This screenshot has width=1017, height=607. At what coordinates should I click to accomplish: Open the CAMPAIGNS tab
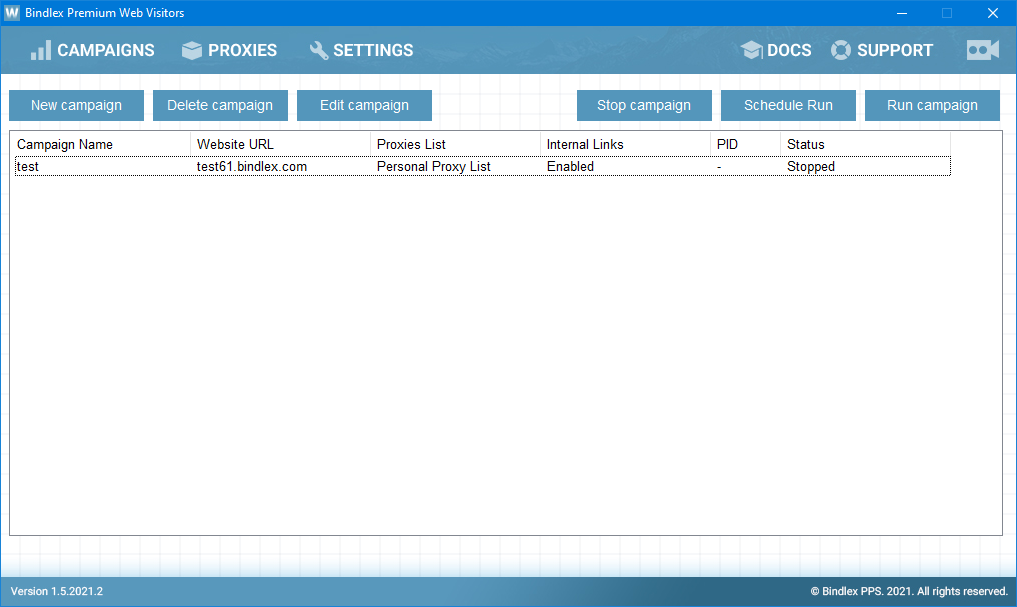[x=105, y=50]
